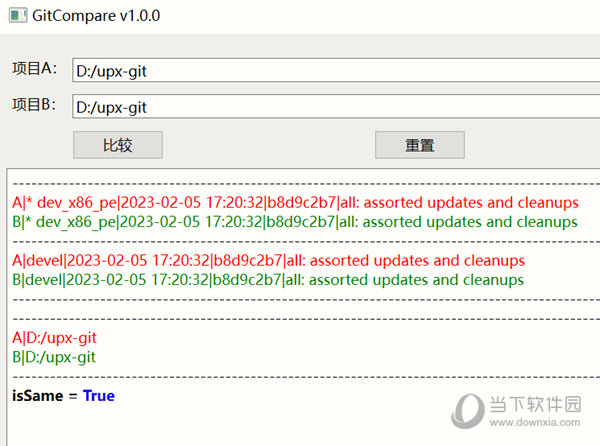Viewport: 600px width, 446px height.
Task: Click the 项目A path input field
Action: tap(336, 70)
